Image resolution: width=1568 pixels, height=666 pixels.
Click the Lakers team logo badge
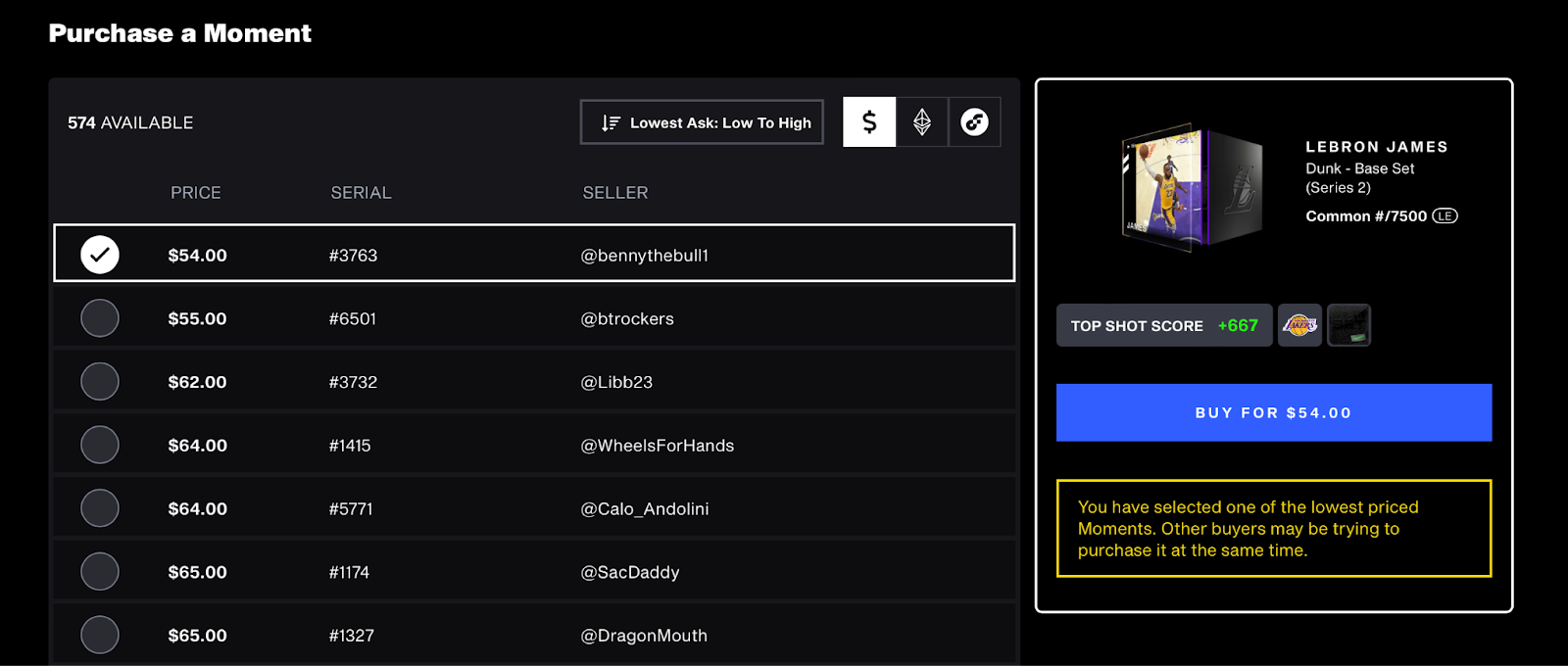(1300, 325)
